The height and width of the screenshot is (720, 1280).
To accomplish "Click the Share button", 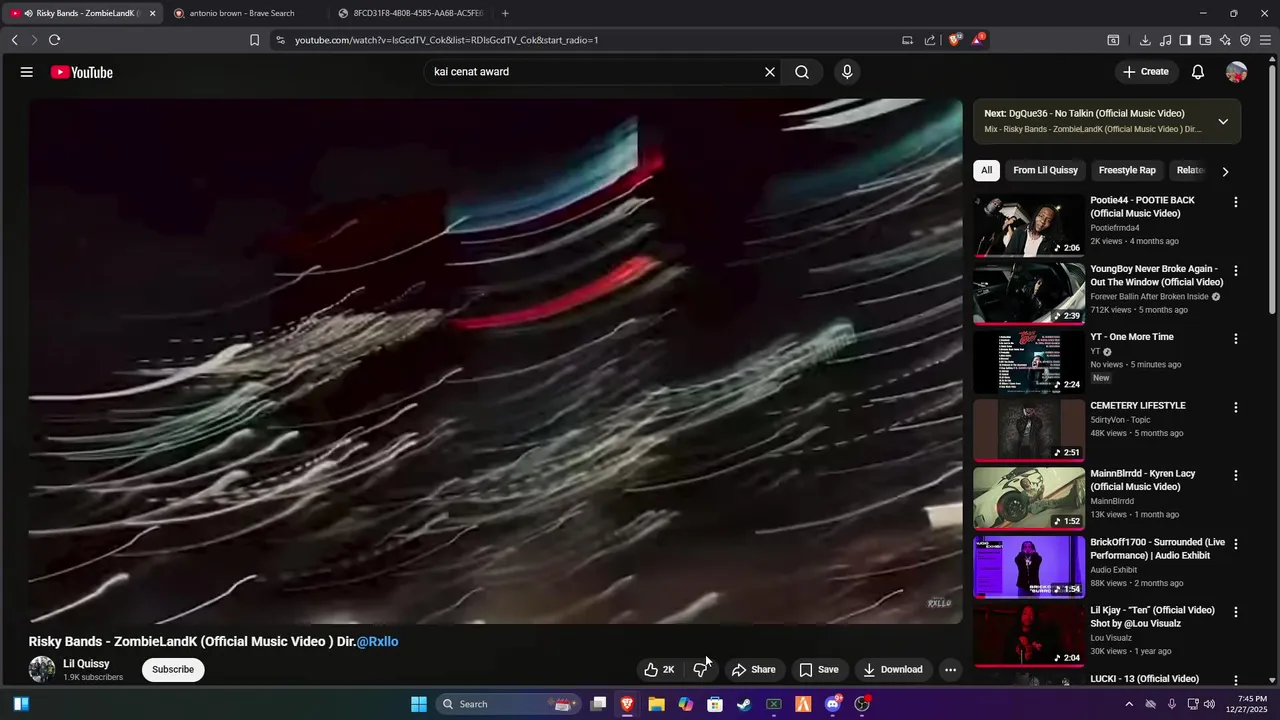I will (x=753, y=670).
